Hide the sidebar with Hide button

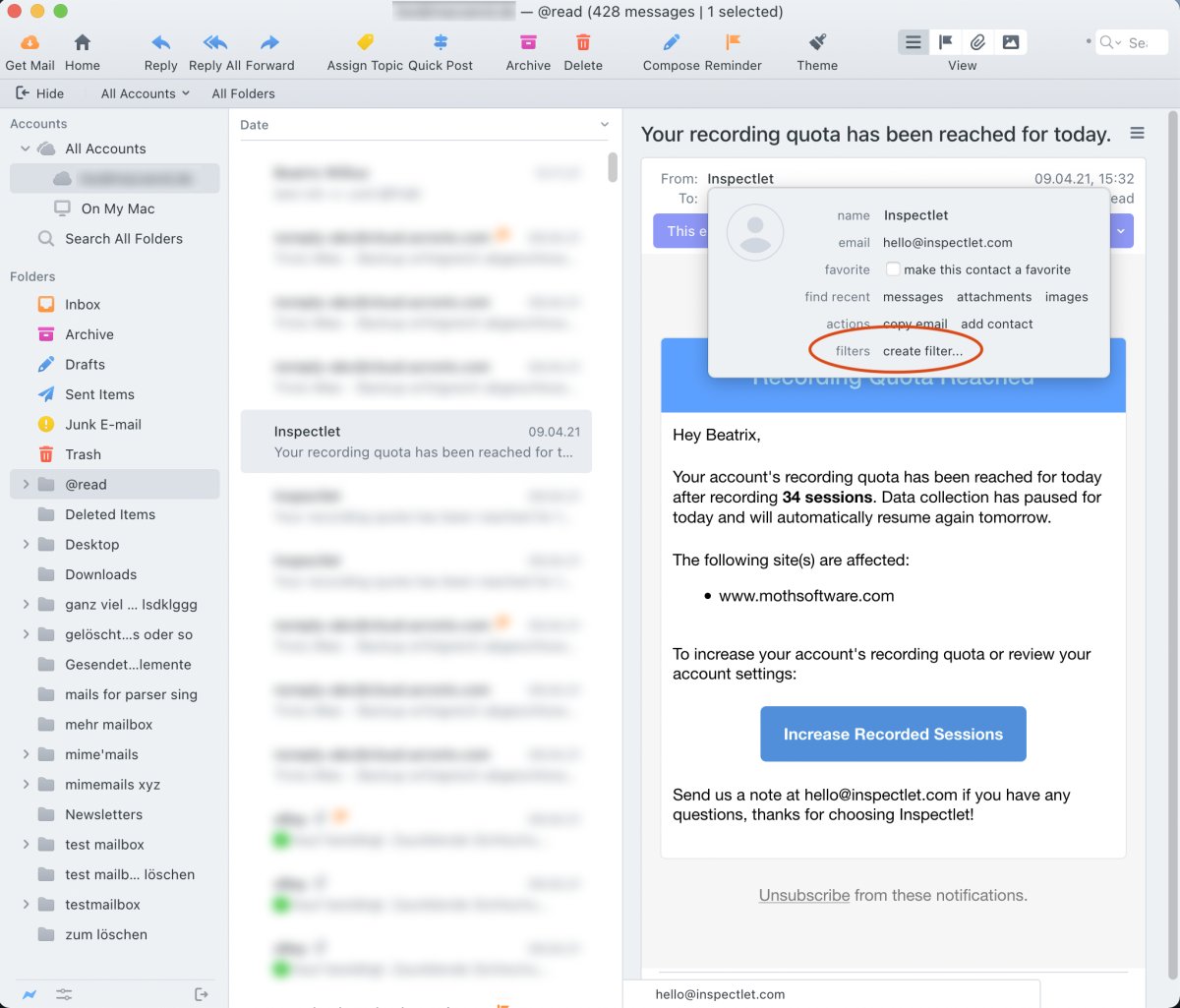tap(40, 93)
